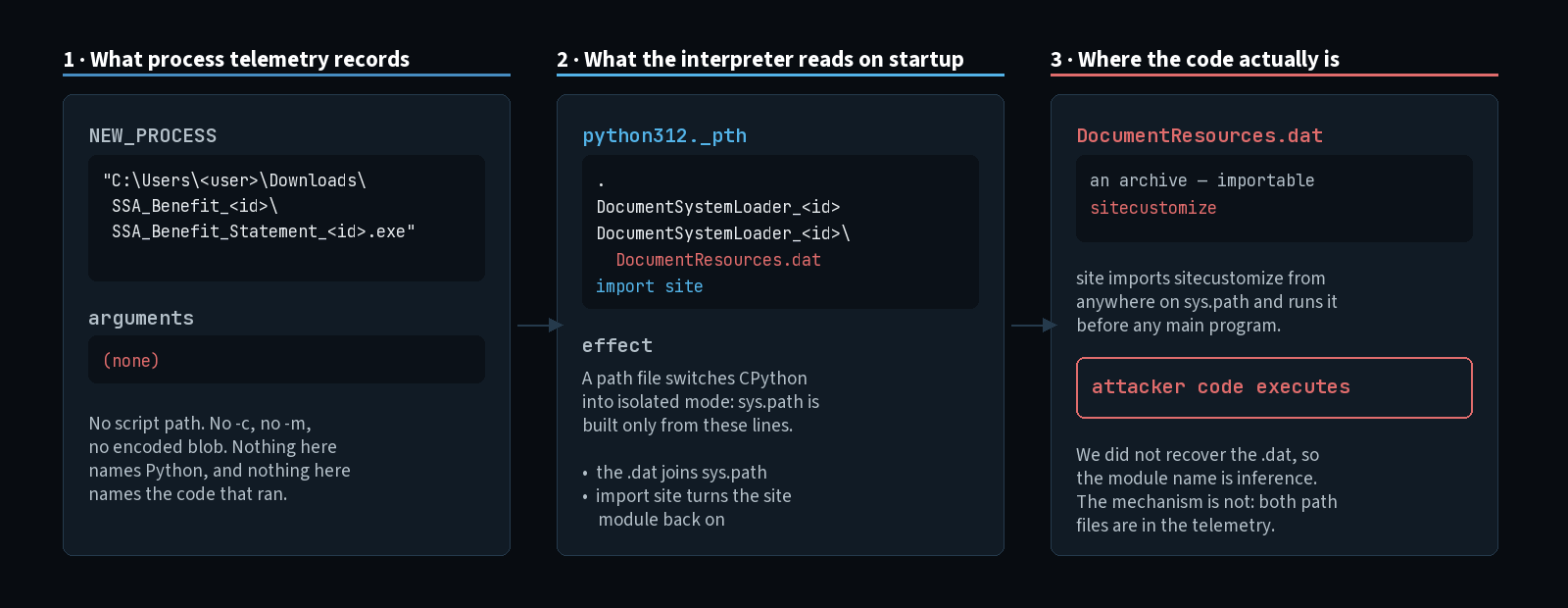This screenshot has height=608, width=1568.
Task: Click the "effect" label
Action: 617,346
